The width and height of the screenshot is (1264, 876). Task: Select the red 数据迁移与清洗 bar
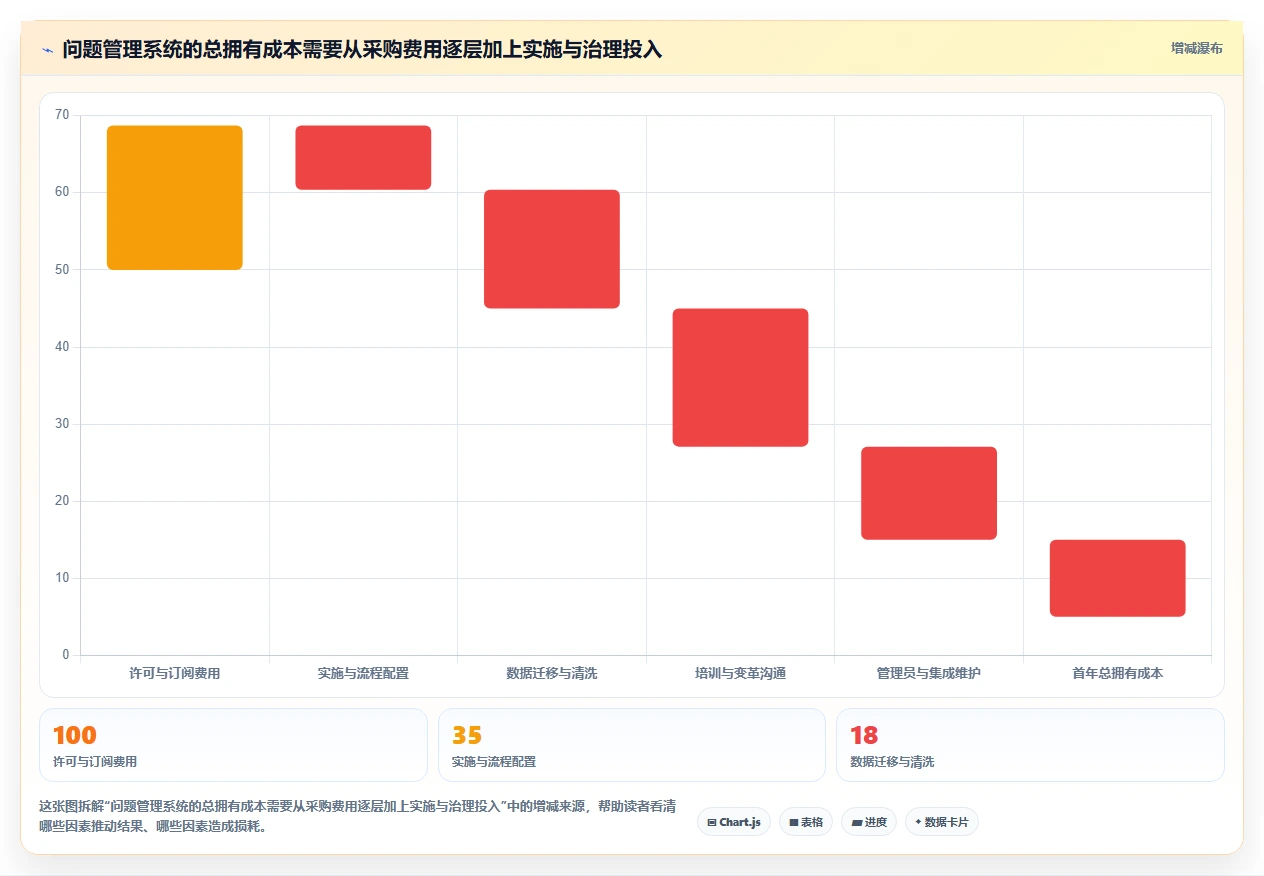(552, 249)
